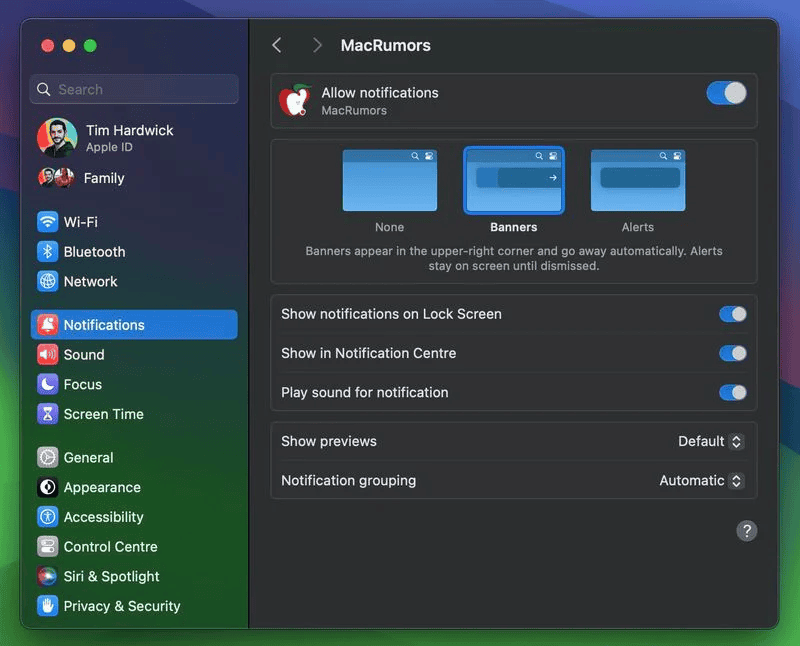Open the General settings section
This screenshot has width=800, height=646.
point(88,458)
